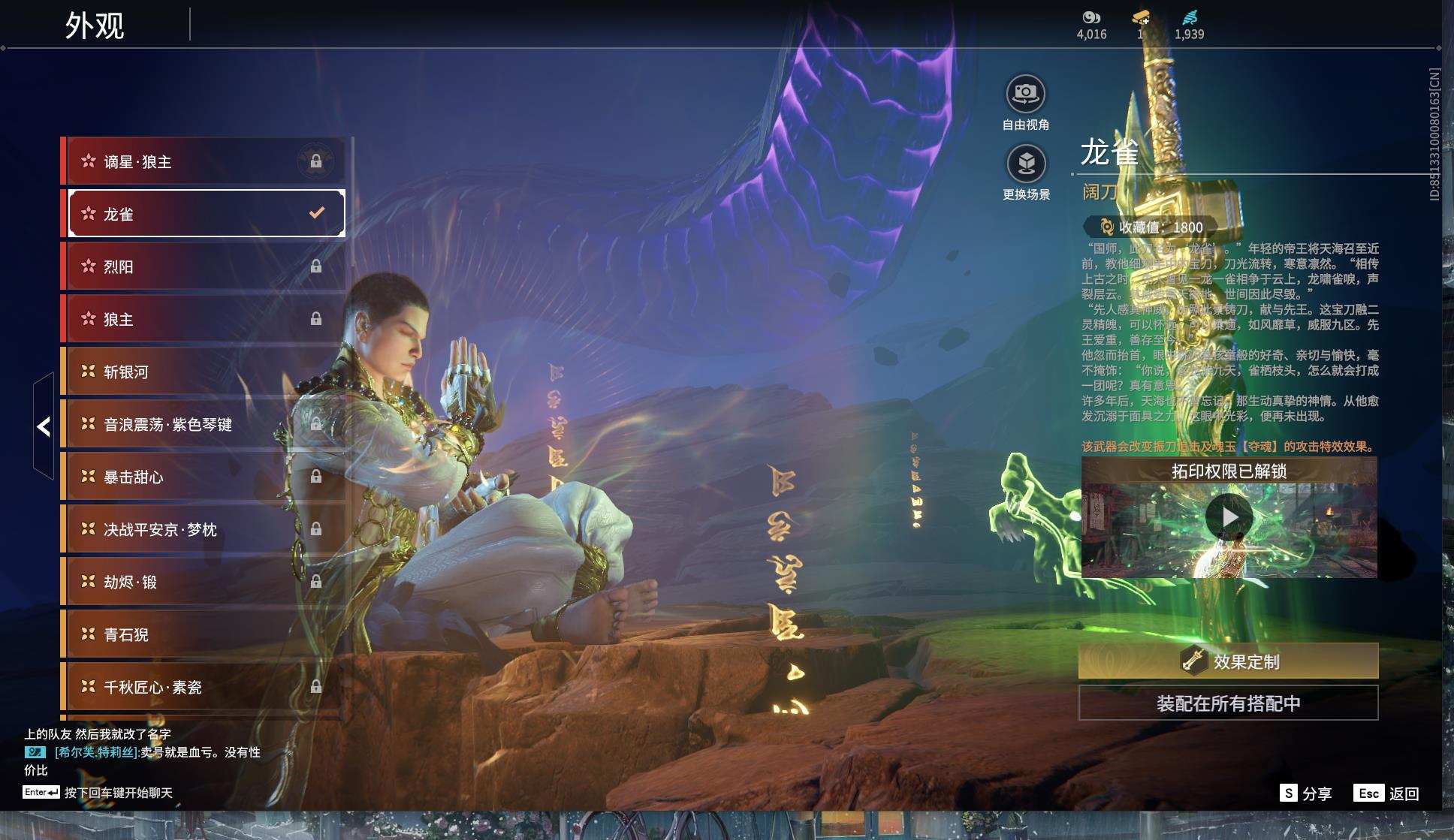The height and width of the screenshot is (840, 1454).
Task: Select the 斩银河 skin
Action: click(x=203, y=372)
